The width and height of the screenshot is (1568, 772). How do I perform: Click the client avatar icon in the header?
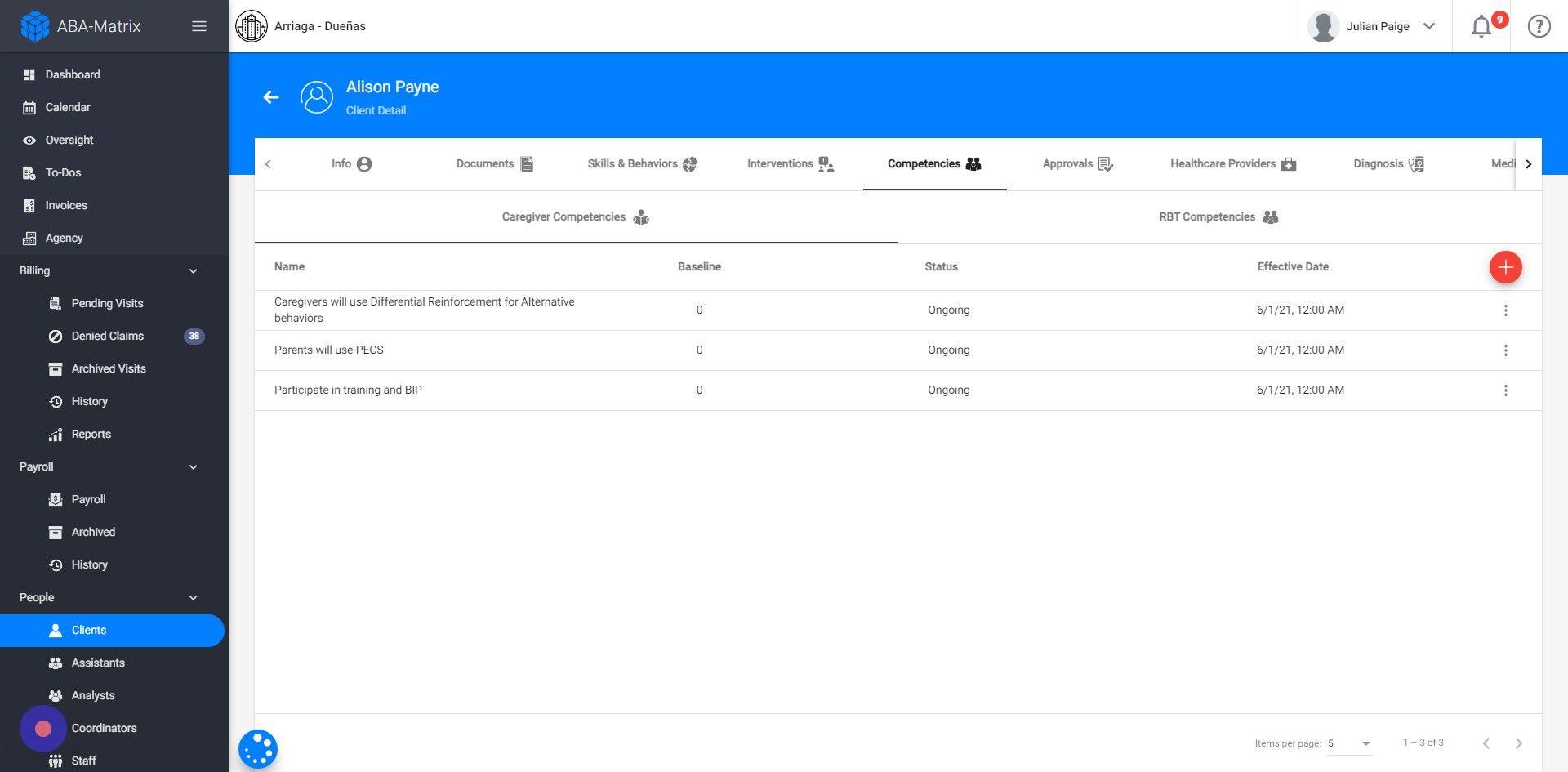pos(317,97)
